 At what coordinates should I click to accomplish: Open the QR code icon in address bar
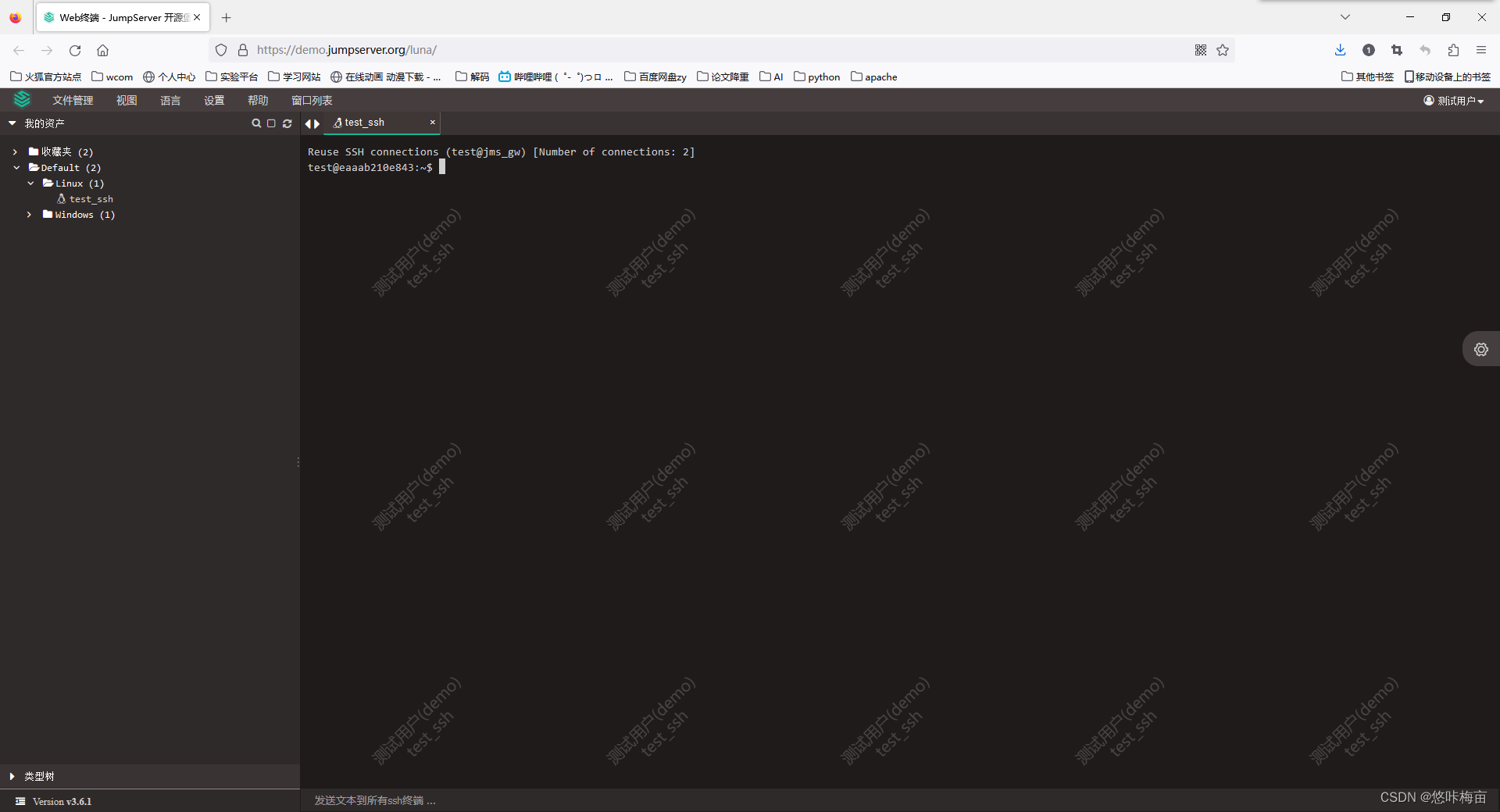pyautogui.click(x=1201, y=50)
